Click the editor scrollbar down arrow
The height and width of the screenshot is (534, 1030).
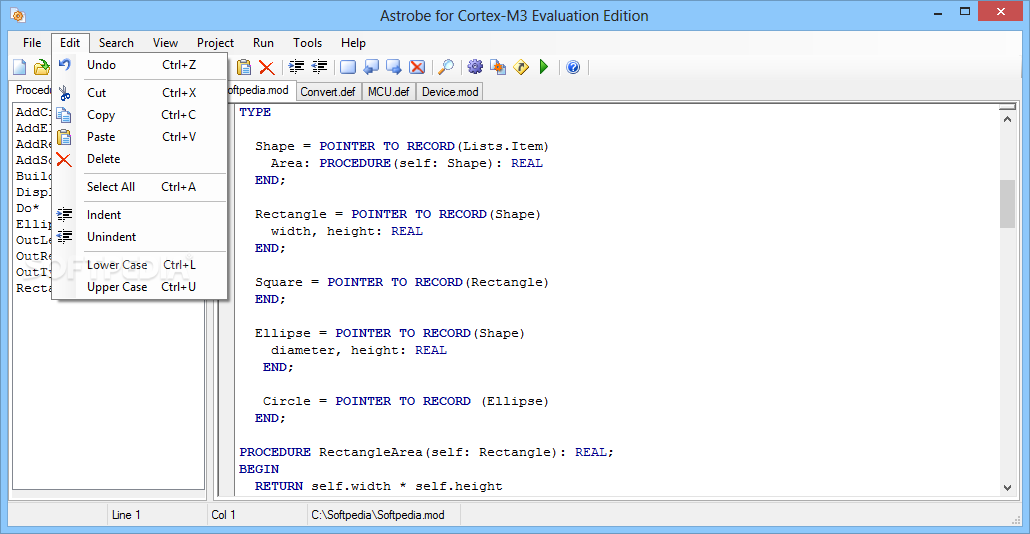(1007, 487)
